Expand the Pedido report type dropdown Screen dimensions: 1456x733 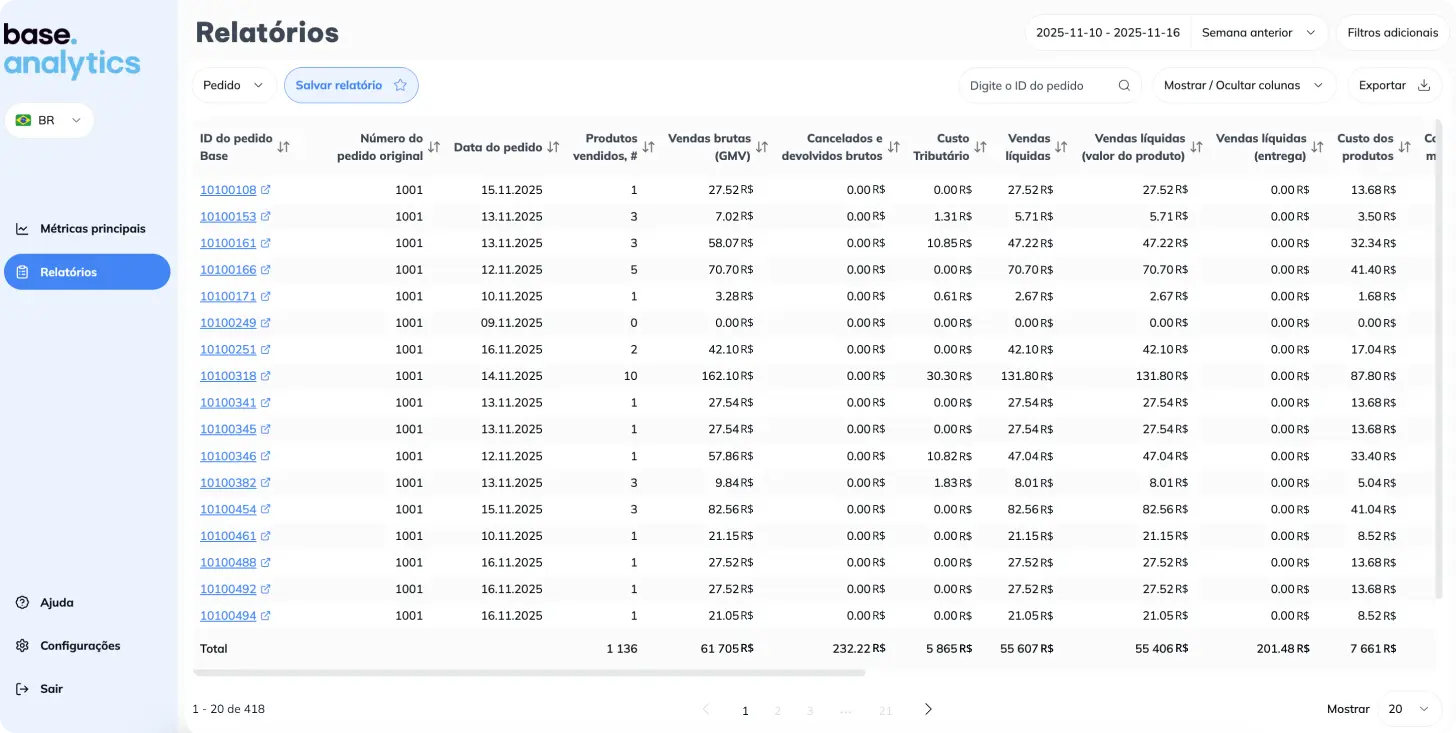(x=233, y=86)
